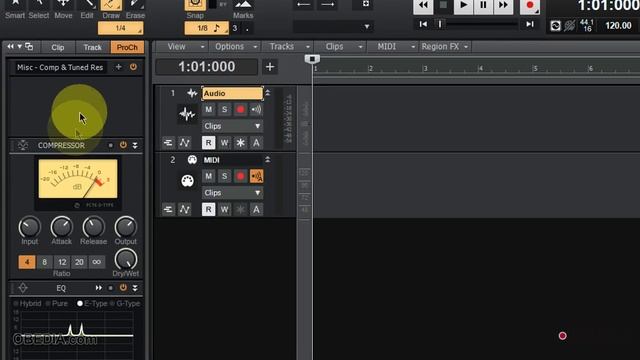Toggle the Compressor module power
The width and height of the screenshot is (640, 360).
[x=123, y=145]
